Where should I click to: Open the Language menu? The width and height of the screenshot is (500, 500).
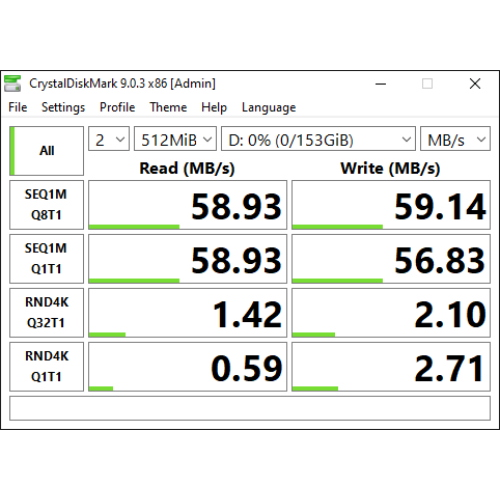[x=269, y=107]
